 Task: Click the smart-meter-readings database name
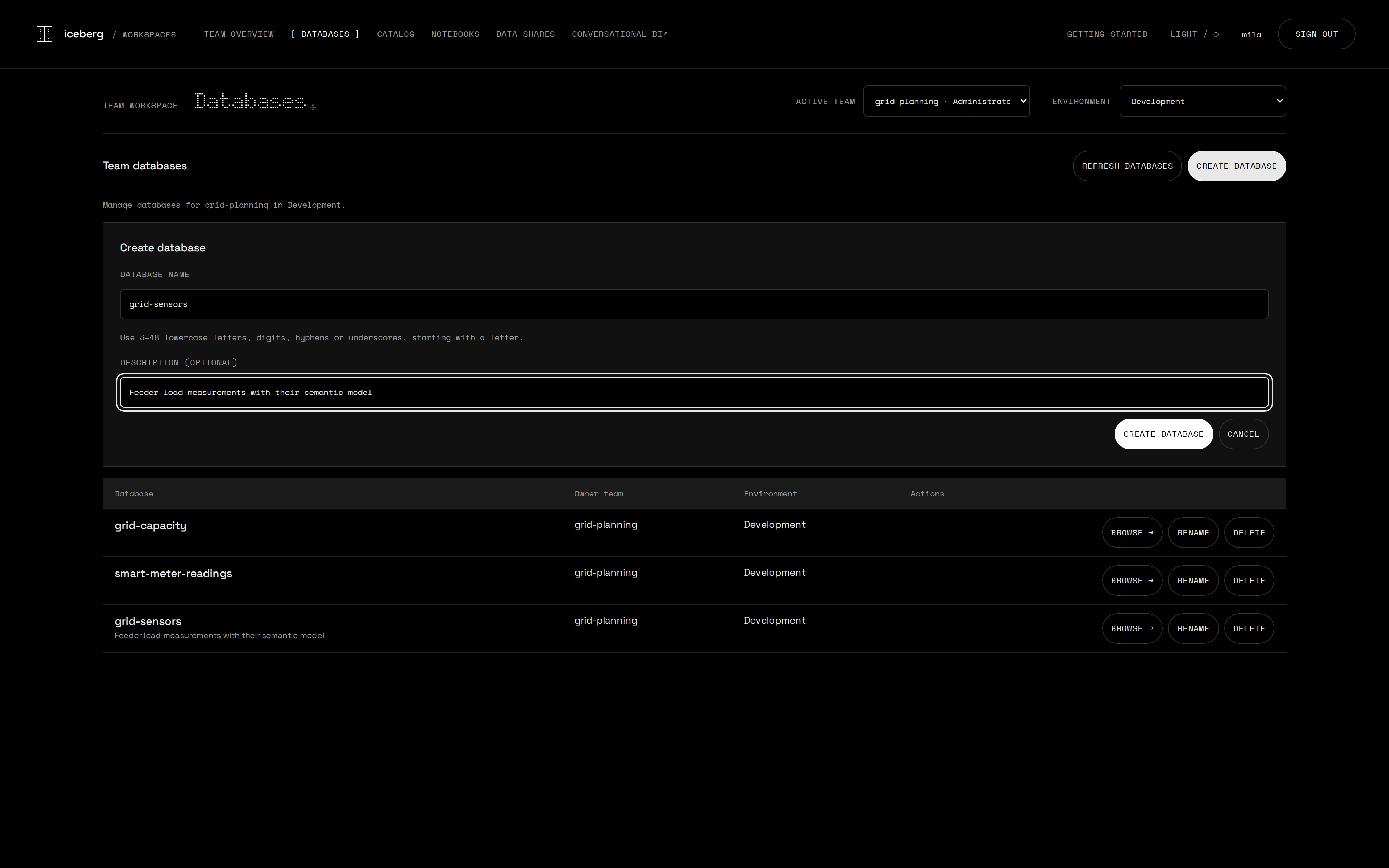(173, 574)
